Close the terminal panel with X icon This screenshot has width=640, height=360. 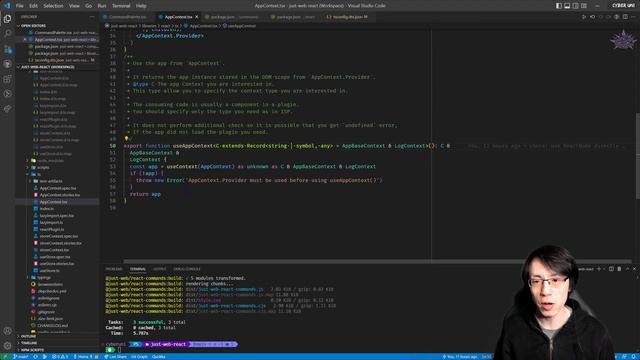[x=634, y=269]
